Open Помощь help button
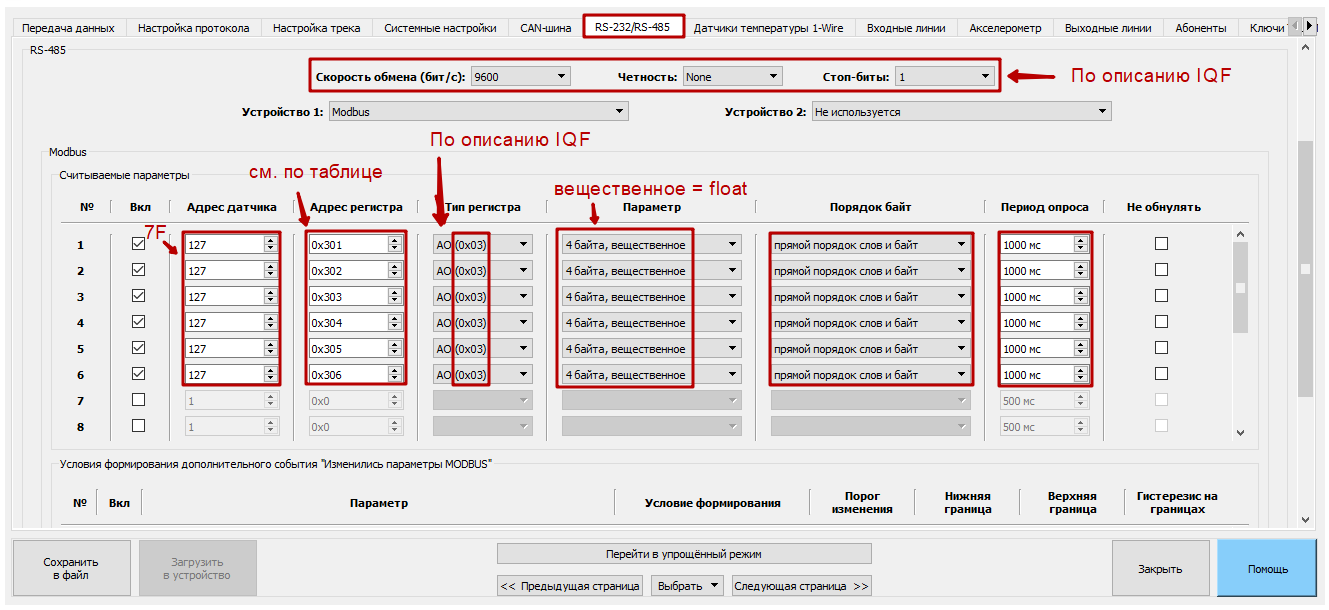The width and height of the screenshot is (1329, 610). [1267, 569]
